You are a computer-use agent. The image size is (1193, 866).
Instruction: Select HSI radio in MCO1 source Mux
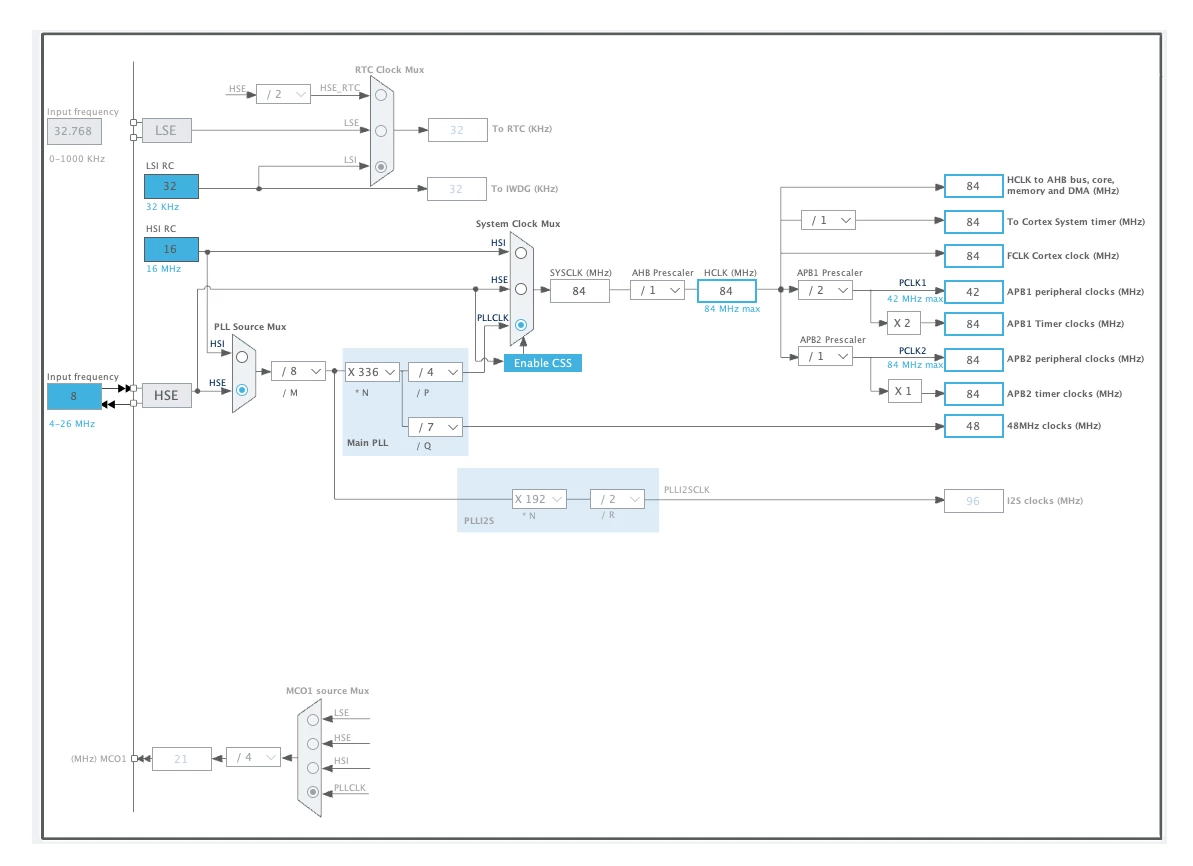click(x=313, y=768)
